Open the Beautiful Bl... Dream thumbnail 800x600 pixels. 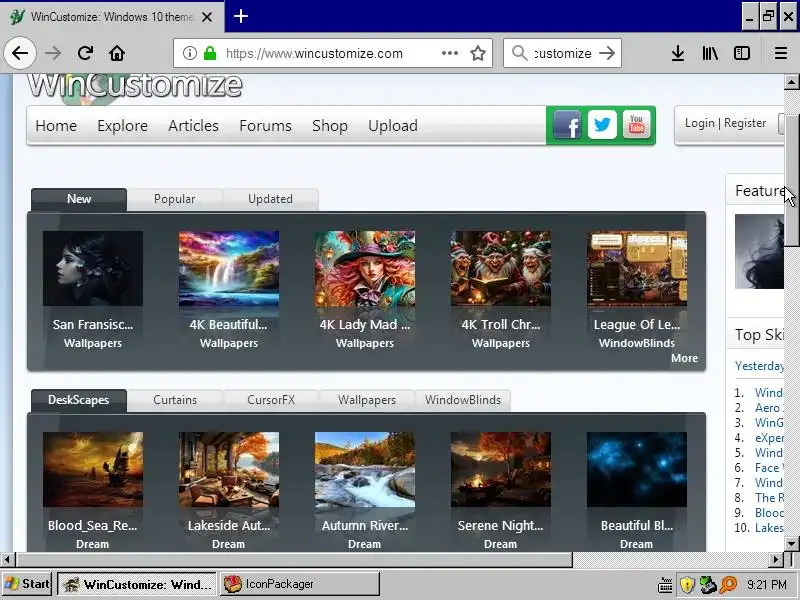637,469
